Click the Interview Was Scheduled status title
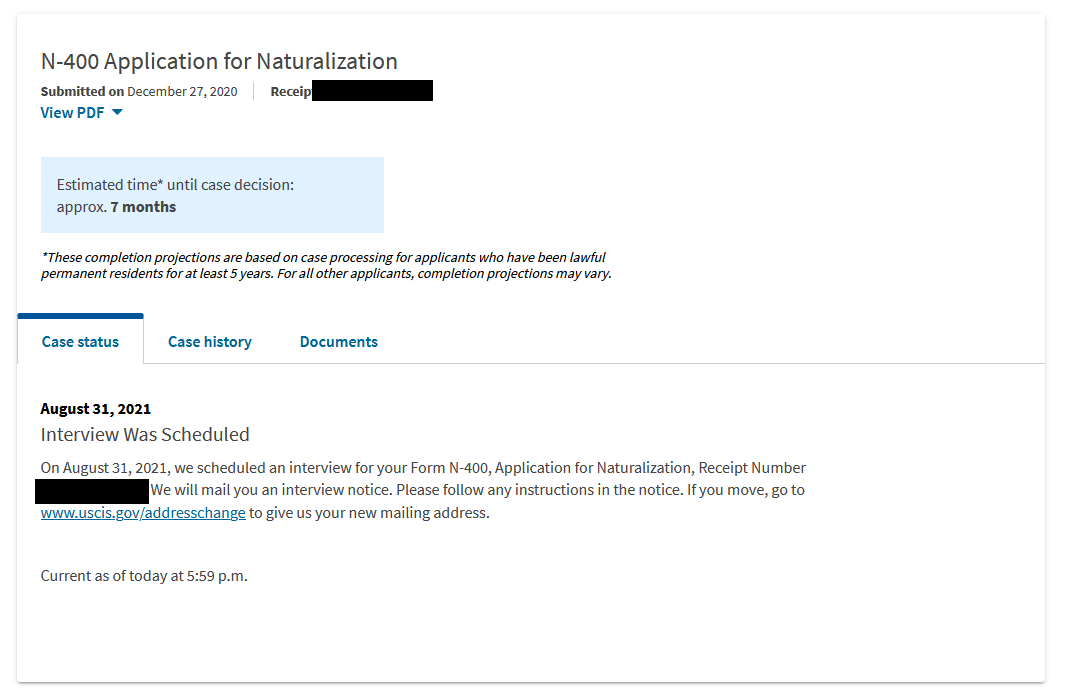Screen dimensions: 1065x697 (145, 434)
